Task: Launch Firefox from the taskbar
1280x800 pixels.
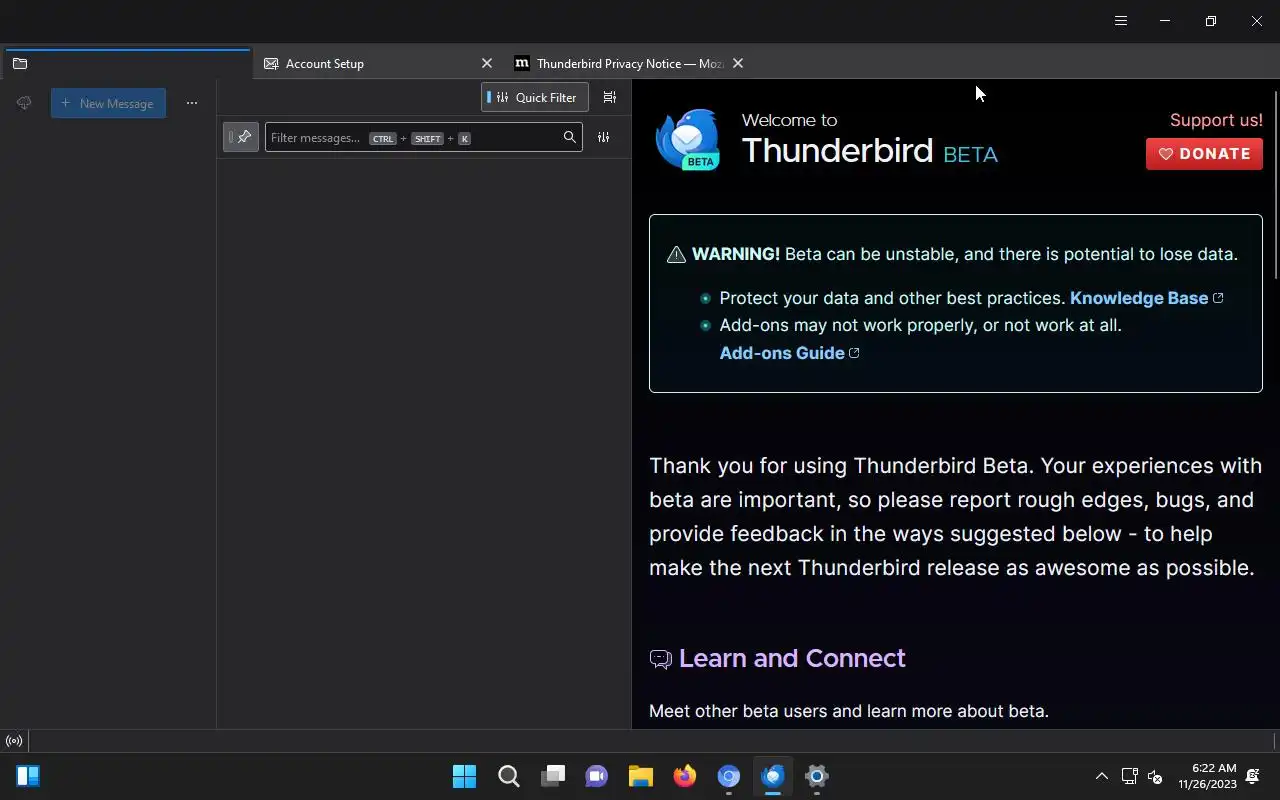Action: tap(685, 776)
